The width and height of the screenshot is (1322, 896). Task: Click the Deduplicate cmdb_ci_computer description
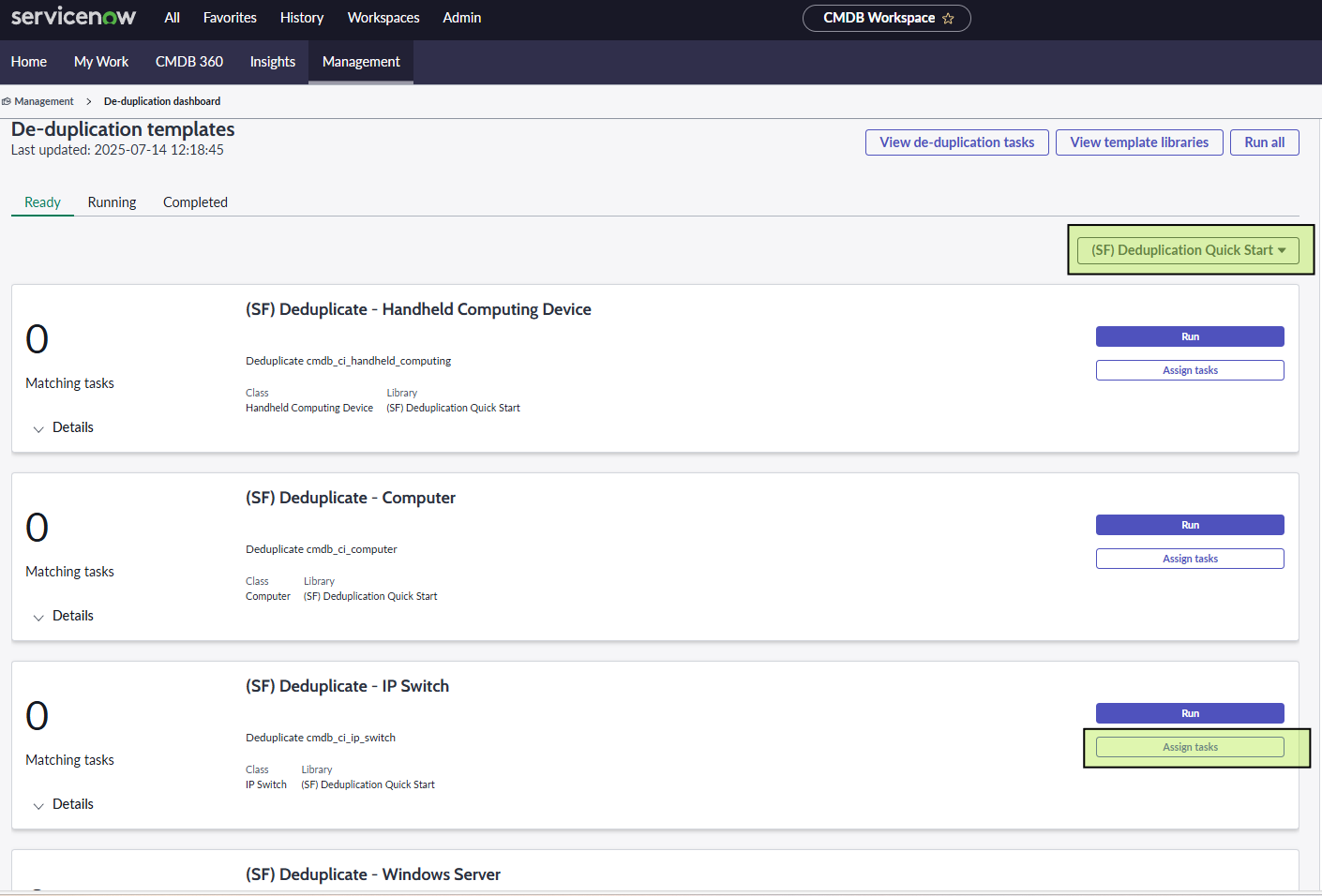pyautogui.click(x=322, y=549)
